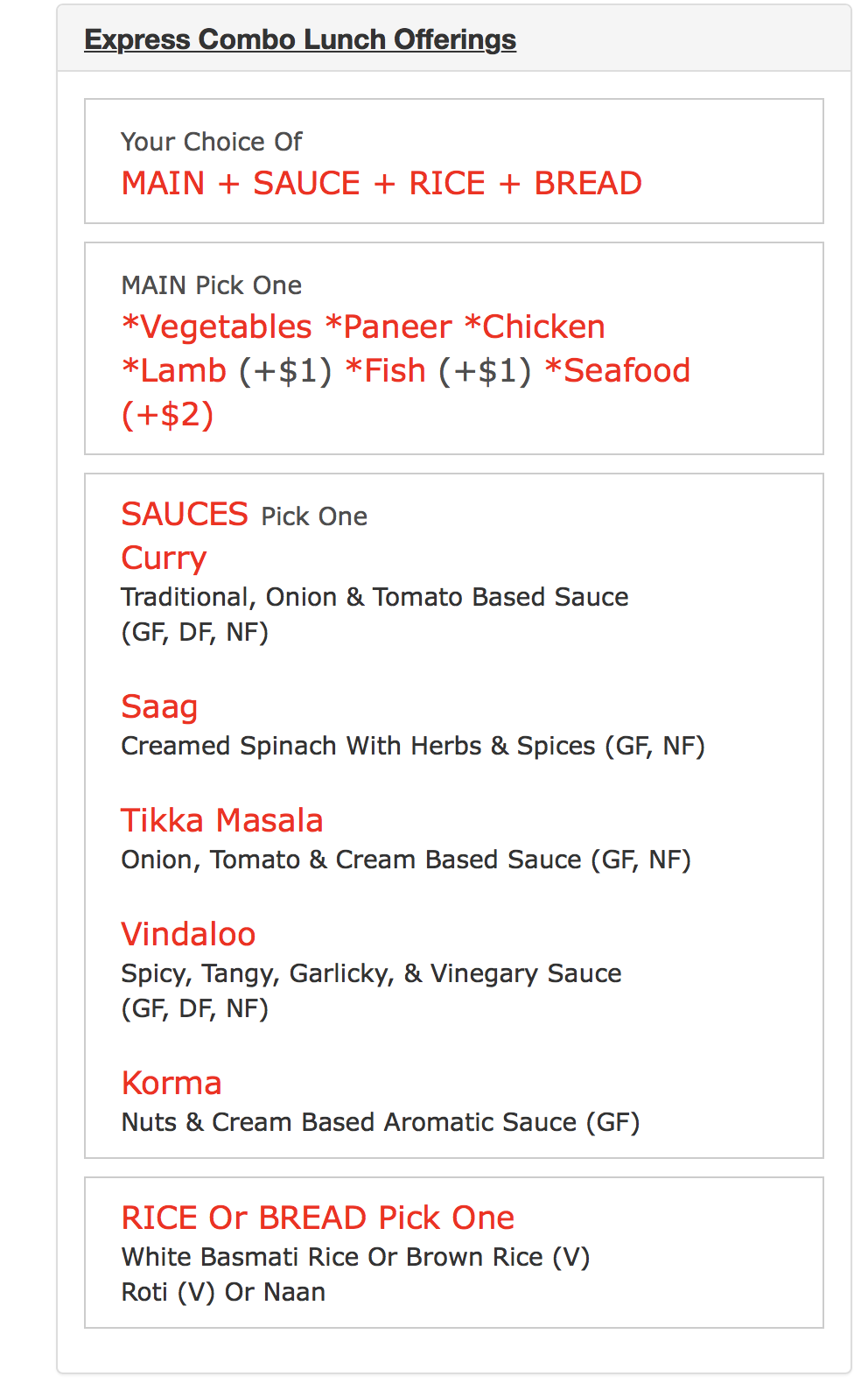Choose the Vindaloo sauce title
This screenshot has height=1383, width=868.
click(x=188, y=934)
